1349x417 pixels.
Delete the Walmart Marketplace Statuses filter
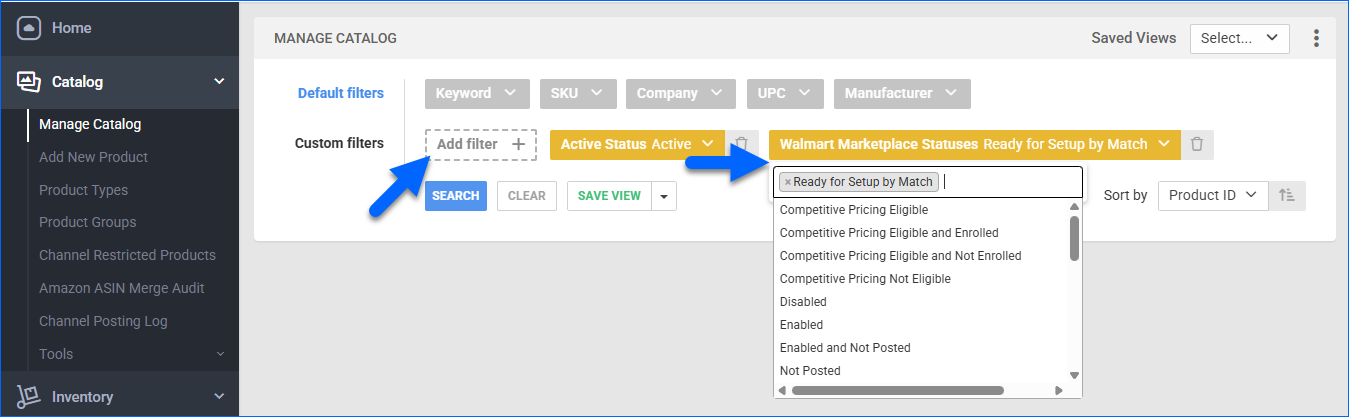pyautogui.click(x=1197, y=144)
